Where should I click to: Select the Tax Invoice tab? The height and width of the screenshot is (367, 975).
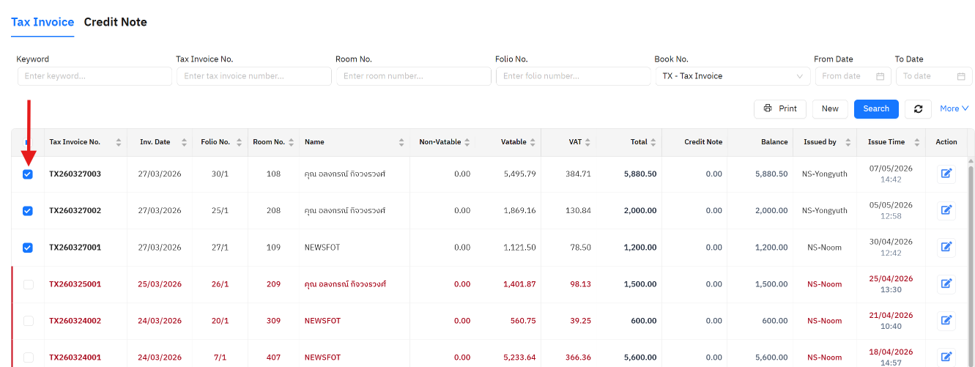(x=42, y=22)
